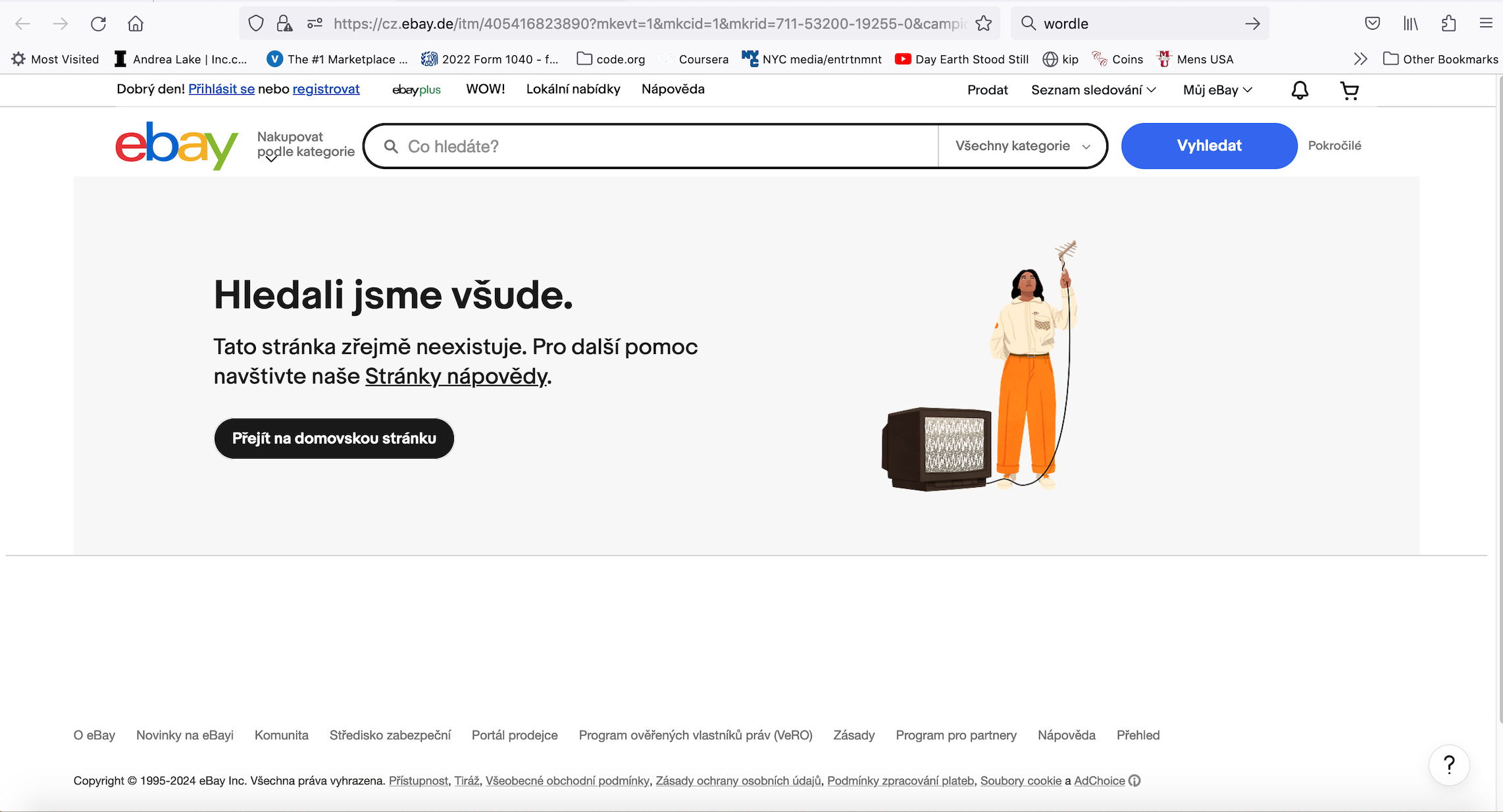Open the code.org bookmark folder
1503x812 pixels.
pyautogui.click(x=611, y=59)
